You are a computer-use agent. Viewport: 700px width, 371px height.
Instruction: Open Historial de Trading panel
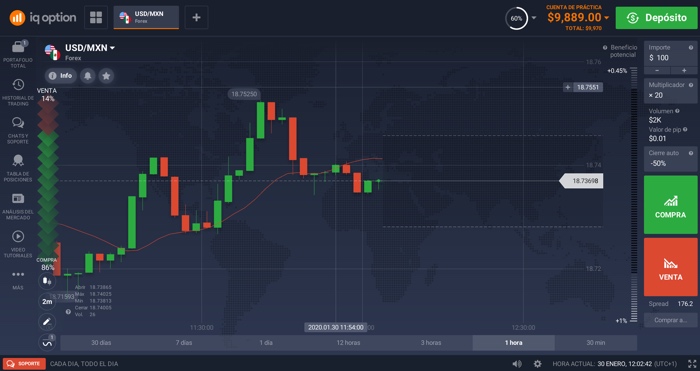tap(18, 92)
